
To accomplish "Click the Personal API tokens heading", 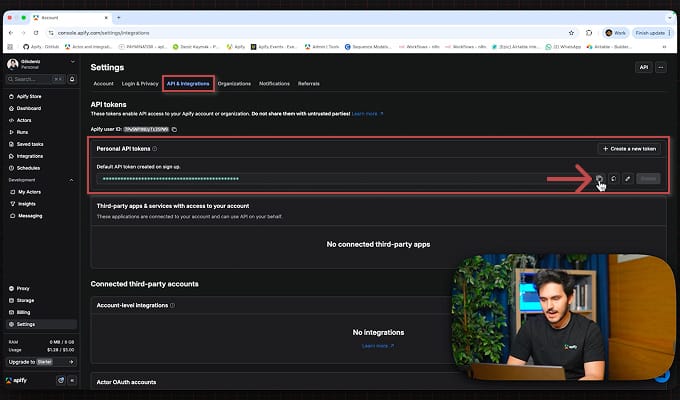I will pos(123,149).
